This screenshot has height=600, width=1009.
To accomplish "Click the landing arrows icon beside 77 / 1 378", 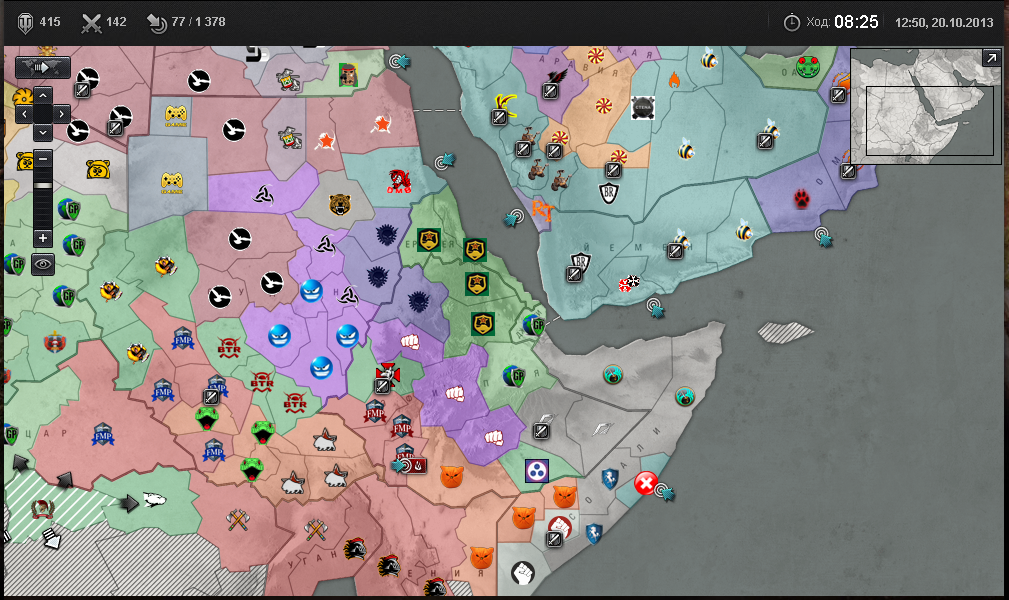I will (x=156, y=23).
